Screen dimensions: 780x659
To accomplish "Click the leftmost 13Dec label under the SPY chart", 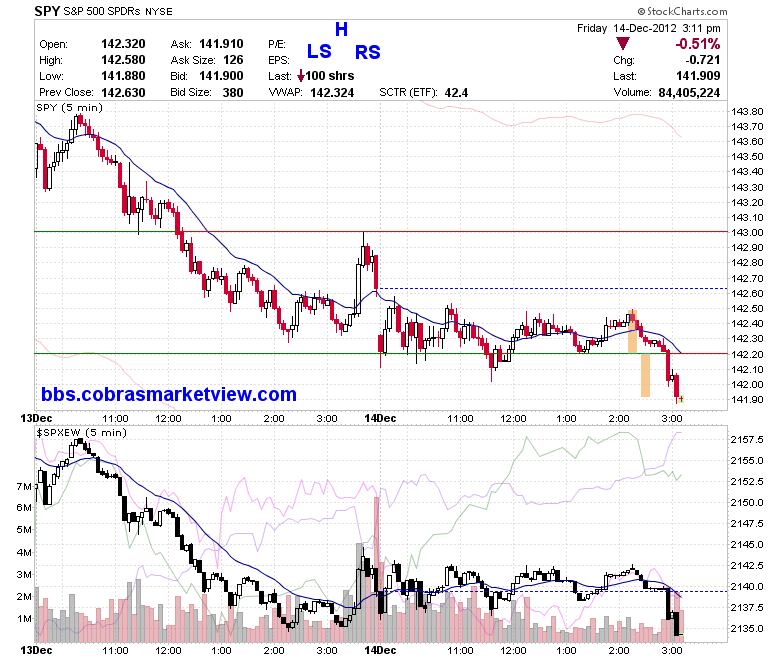I will pos(36,418).
